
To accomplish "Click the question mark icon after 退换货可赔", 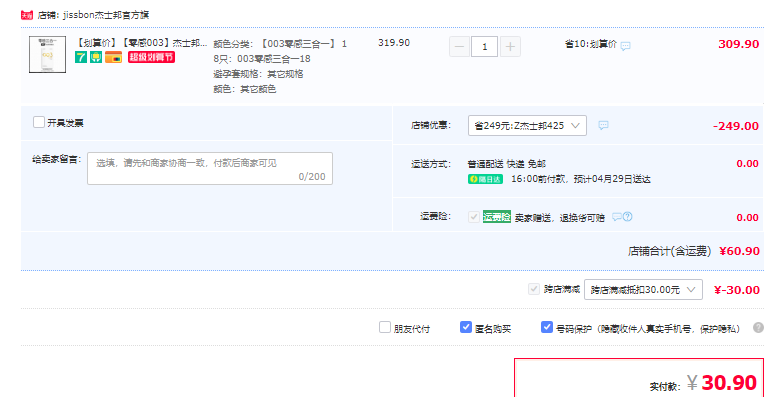I will [628, 216].
